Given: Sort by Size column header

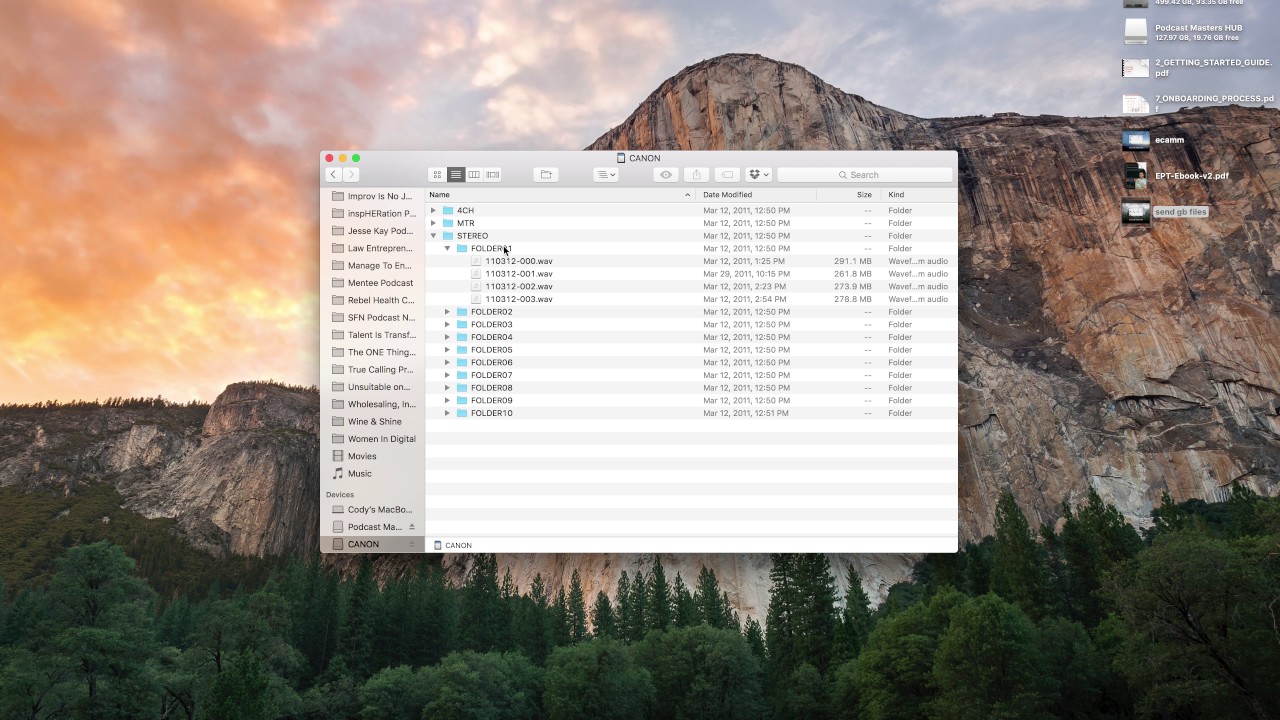Looking at the screenshot, I should point(848,195).
